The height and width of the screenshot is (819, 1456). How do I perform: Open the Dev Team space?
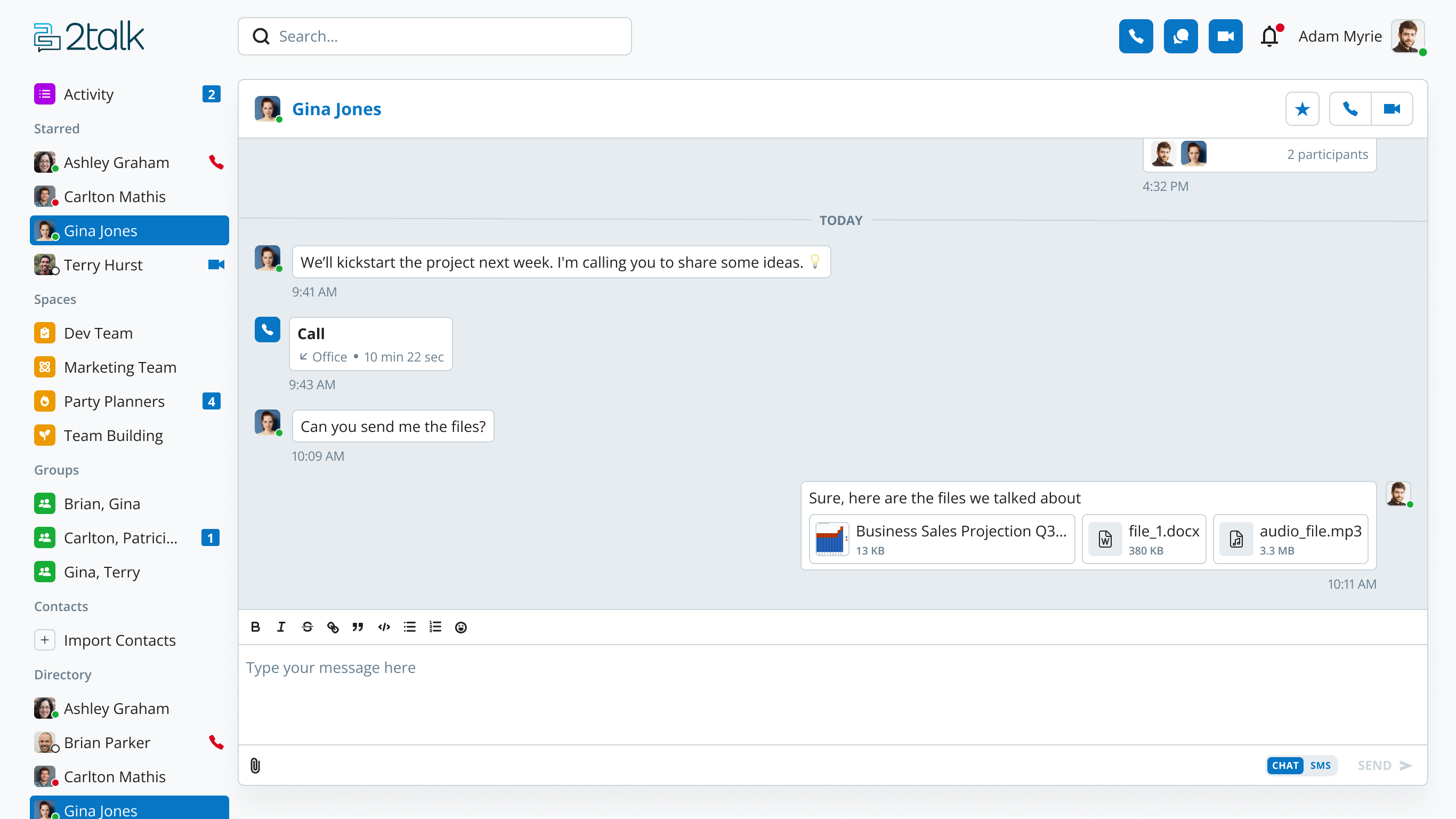[129, 333]
